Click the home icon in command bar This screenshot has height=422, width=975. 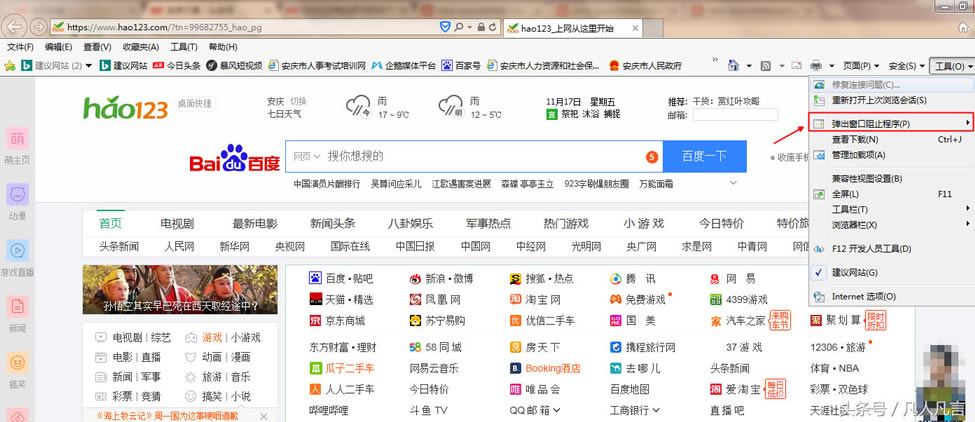click(733, 66)
